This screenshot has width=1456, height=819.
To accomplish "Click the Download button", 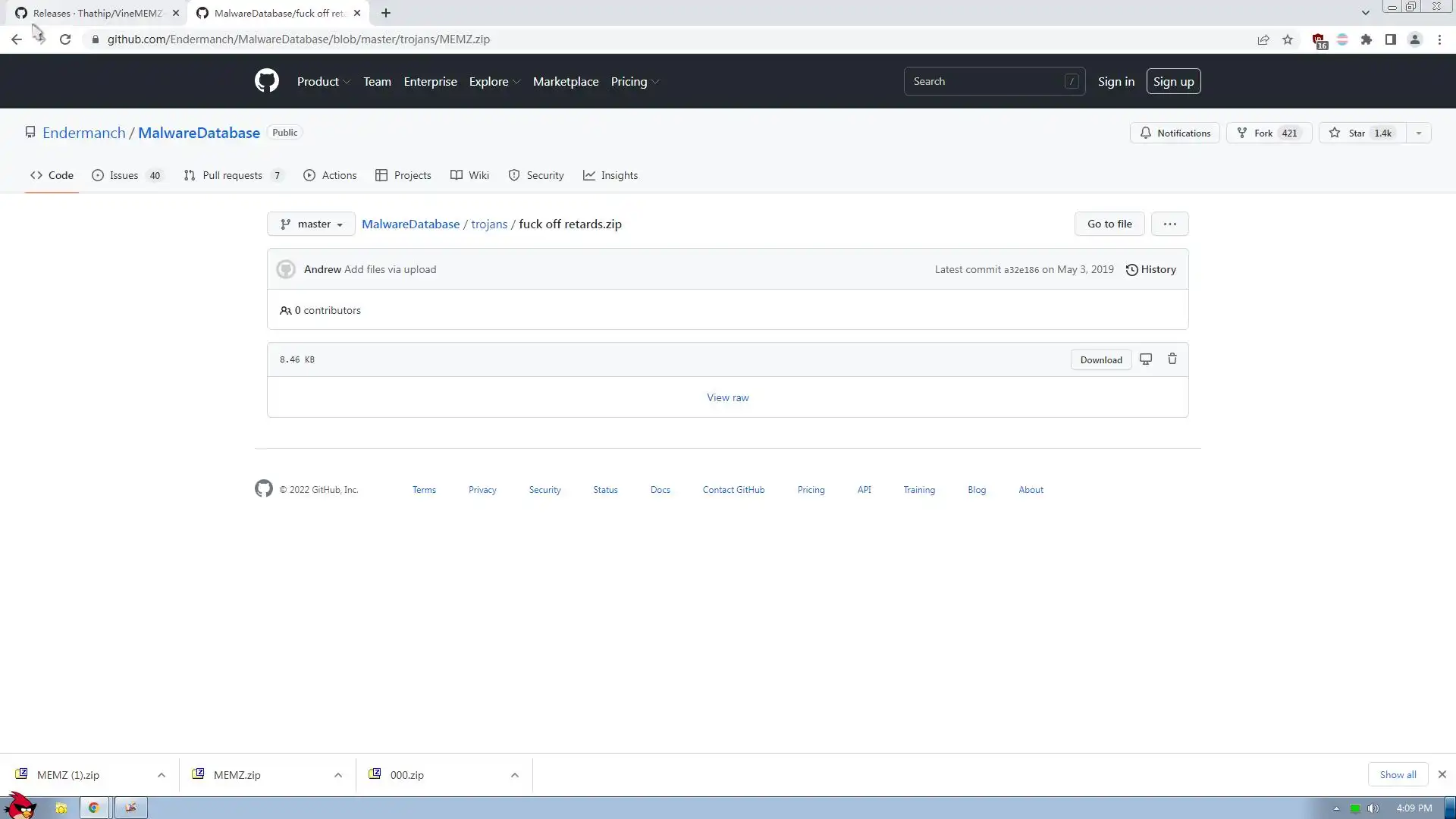I will [1101, 359].
